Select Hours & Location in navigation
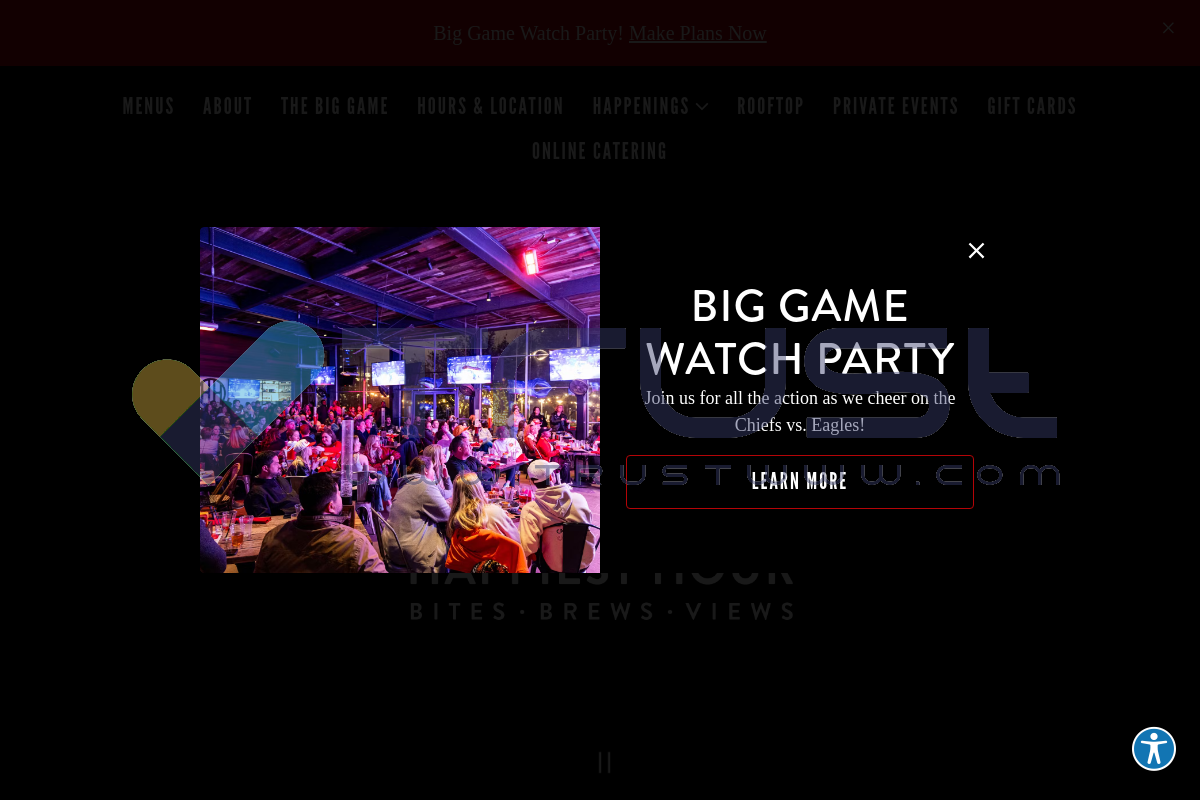Screen dimensions: 1200x800 [491, 106]
